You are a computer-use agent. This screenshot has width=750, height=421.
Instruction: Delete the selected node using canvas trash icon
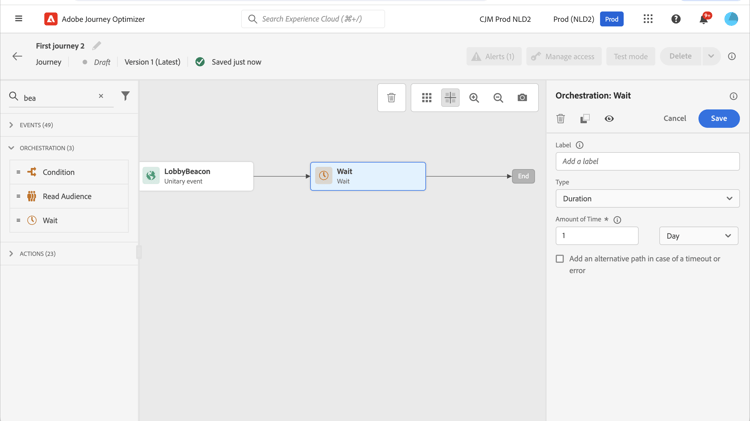coord(391,98)
